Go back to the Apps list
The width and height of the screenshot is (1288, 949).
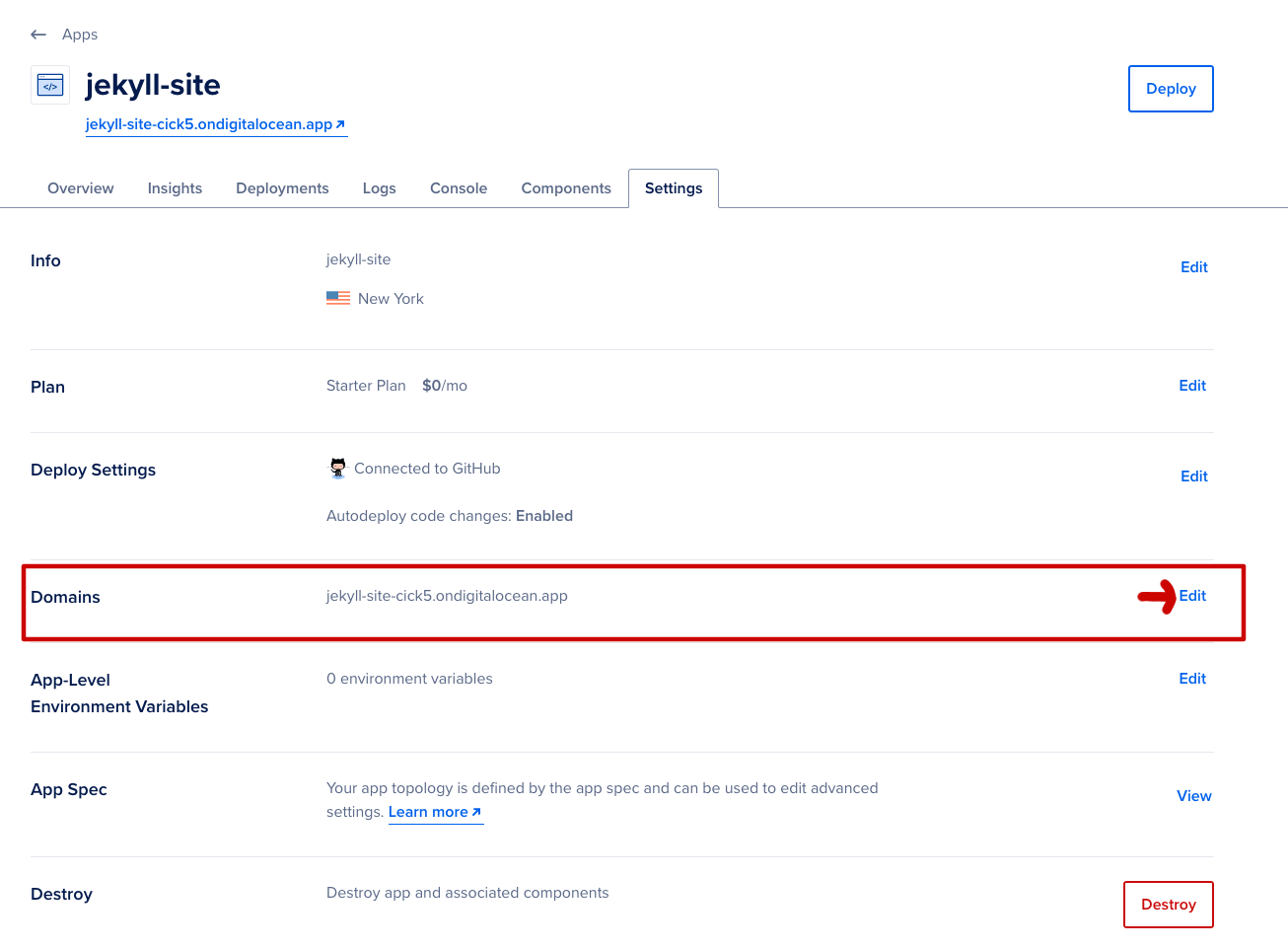tap(80, 35)
